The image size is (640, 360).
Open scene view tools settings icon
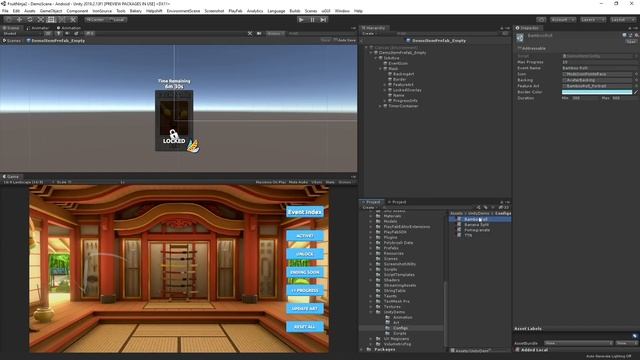(250, 33)
